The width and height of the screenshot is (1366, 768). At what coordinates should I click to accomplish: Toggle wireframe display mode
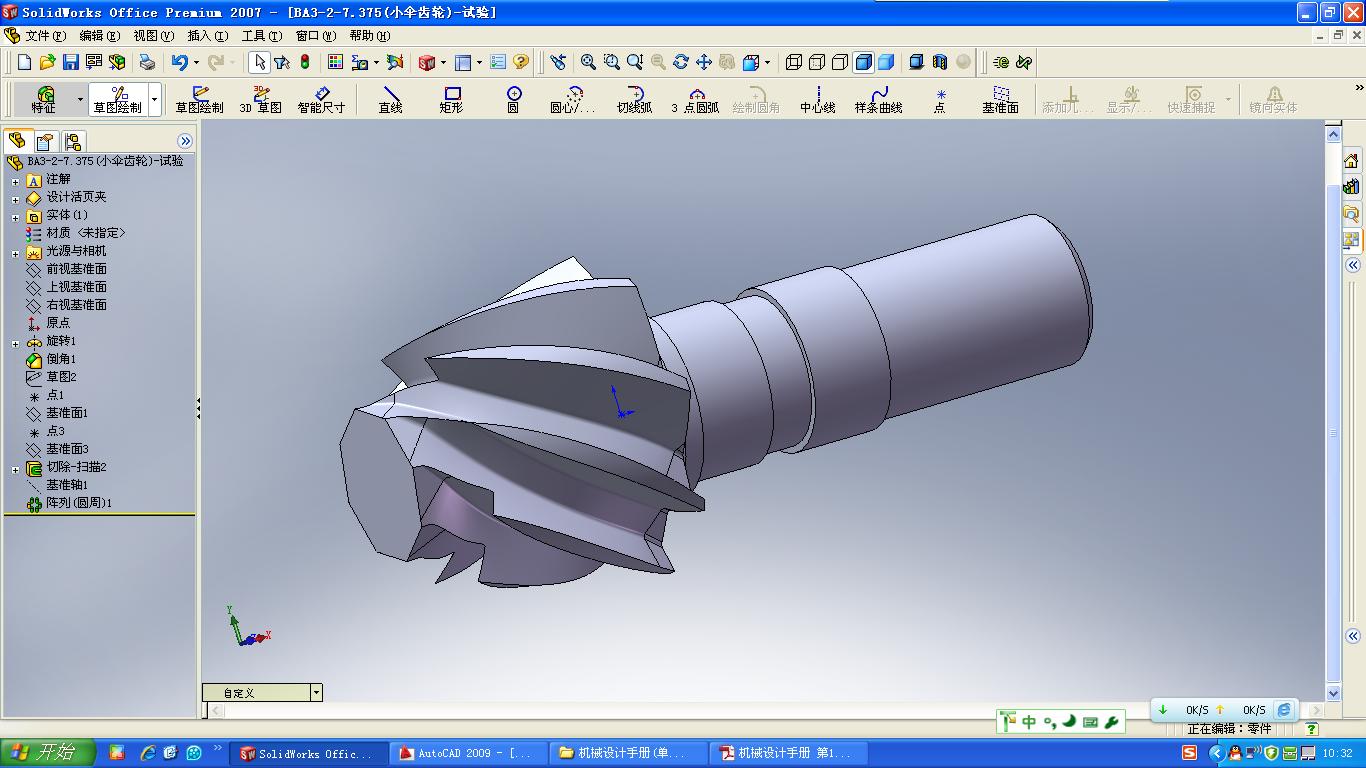click(x=794, y=62)
